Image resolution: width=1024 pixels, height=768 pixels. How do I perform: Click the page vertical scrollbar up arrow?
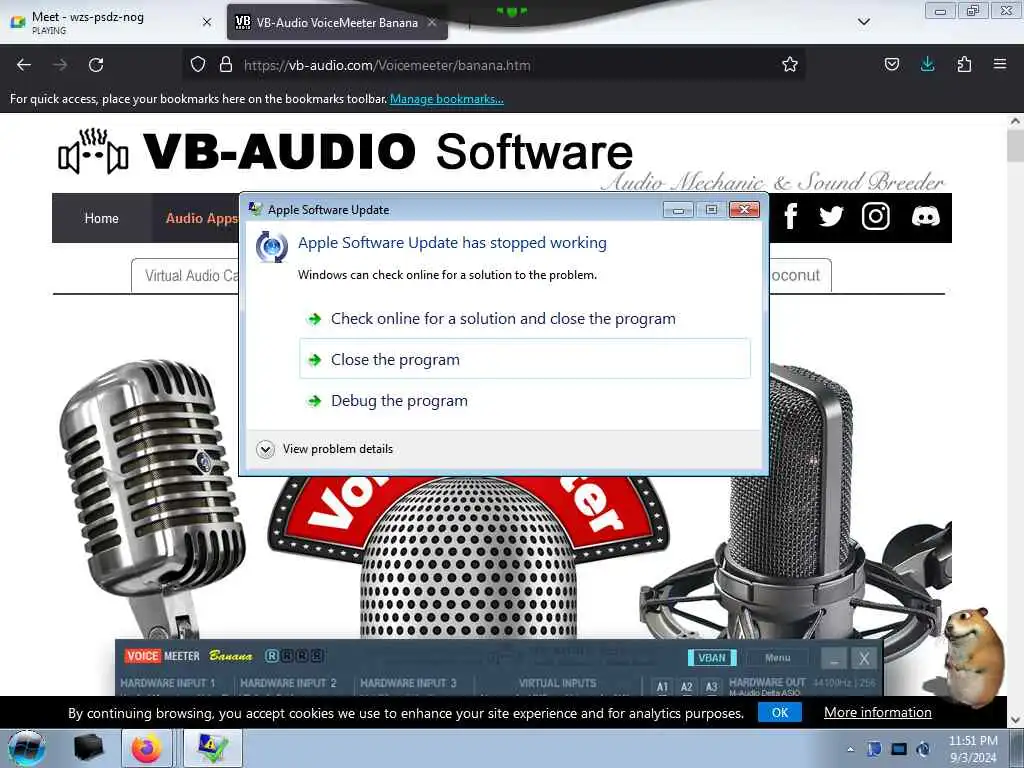click(x=1015, y=121)
